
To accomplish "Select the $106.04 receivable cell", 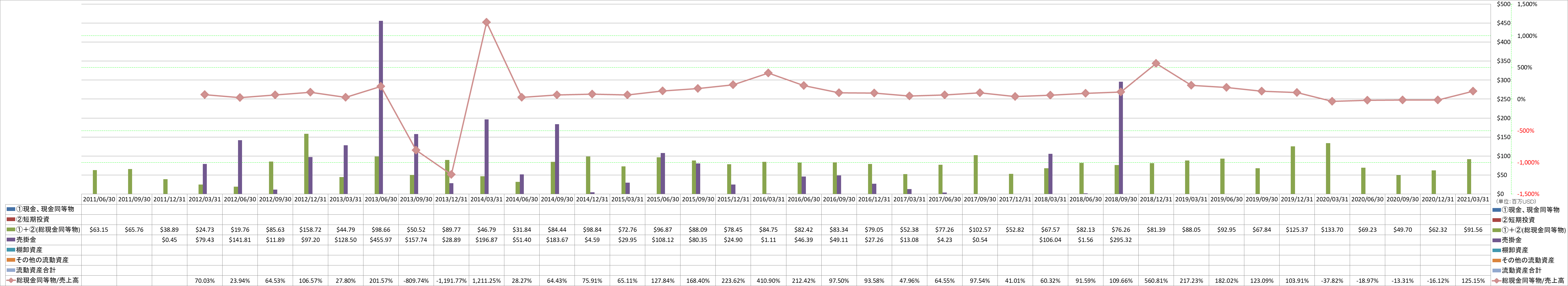I will pos(1050,240).
